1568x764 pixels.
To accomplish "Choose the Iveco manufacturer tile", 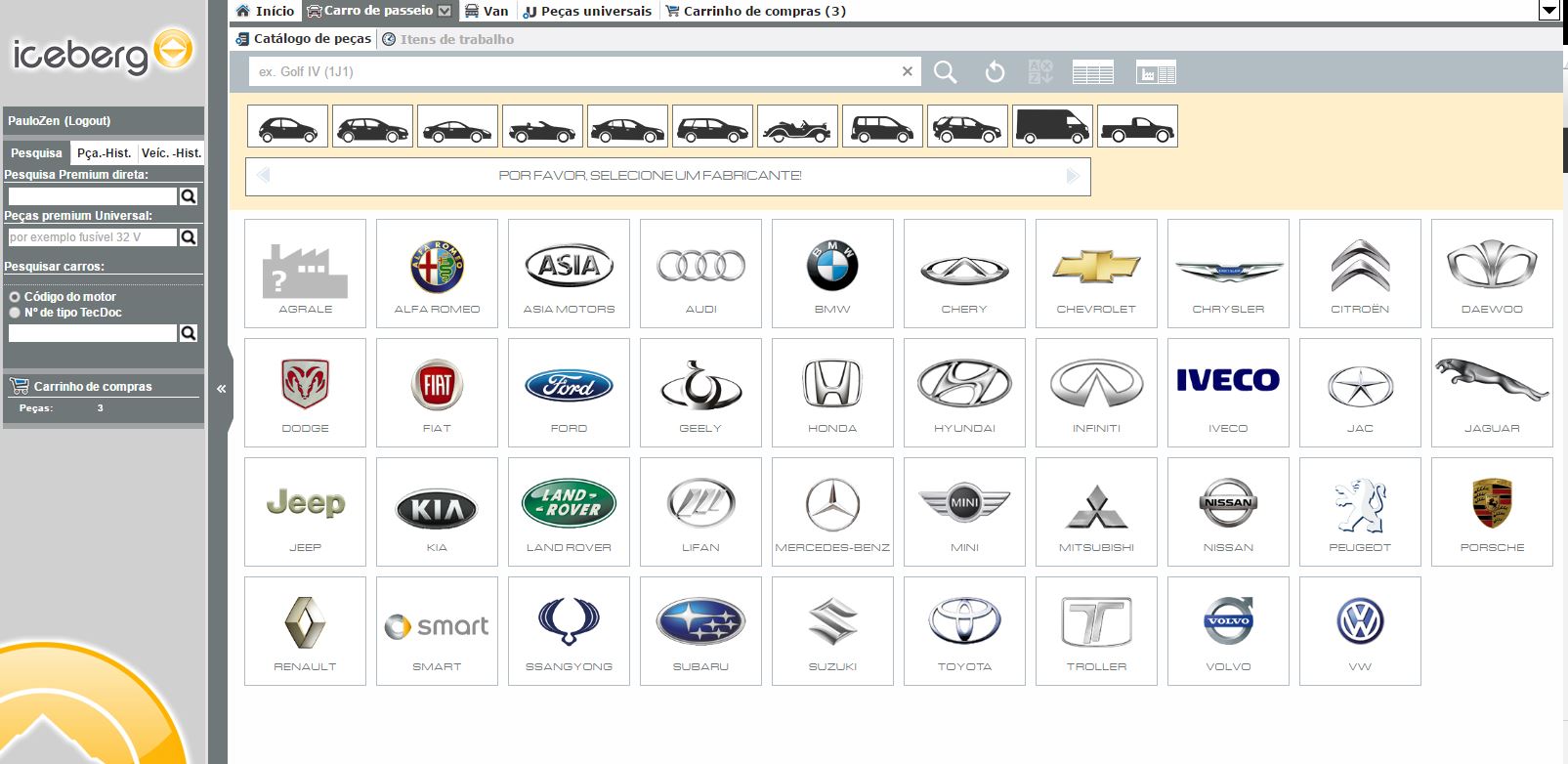I will pos(1228,393).
